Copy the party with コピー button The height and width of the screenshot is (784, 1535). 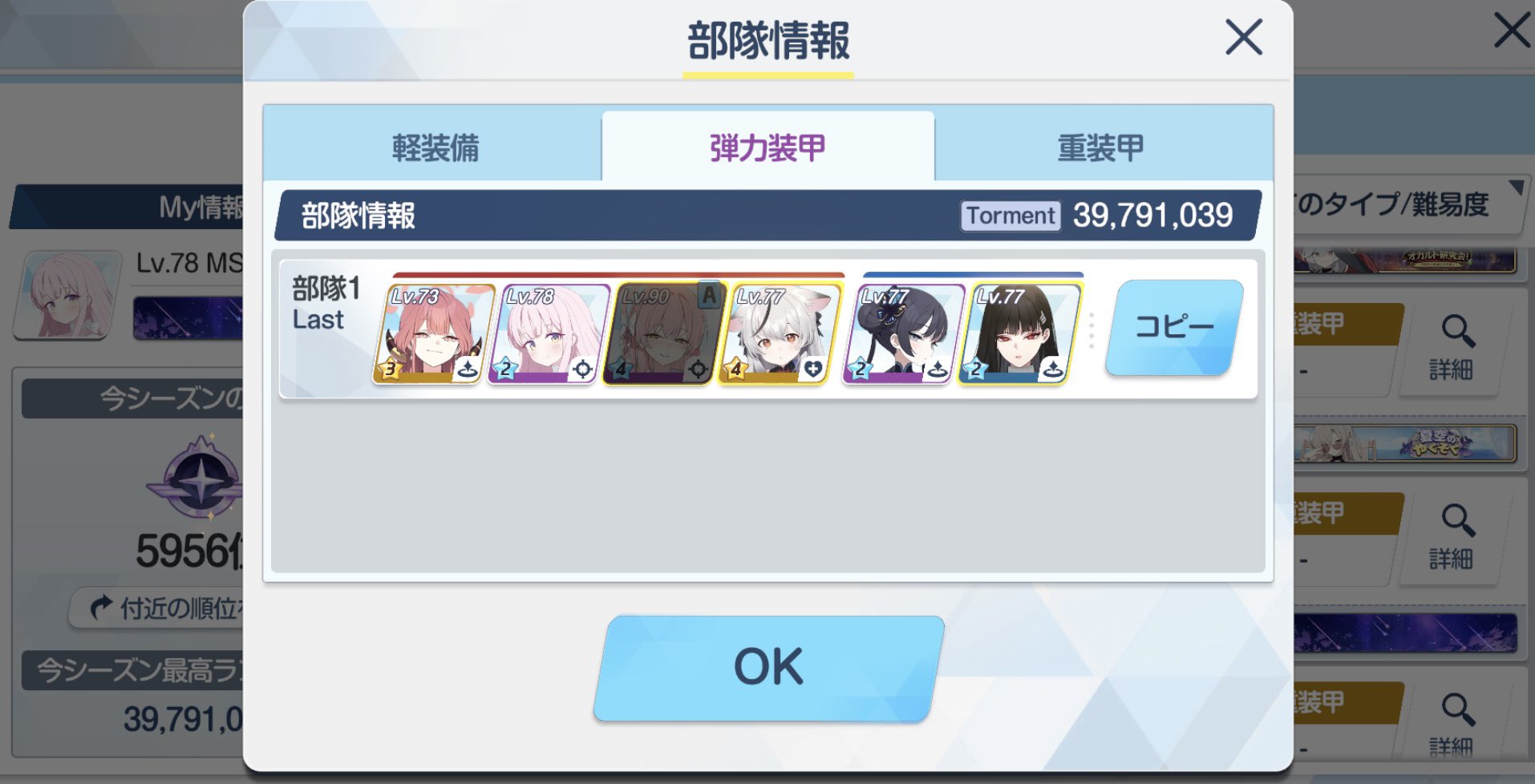point(1175,327)
